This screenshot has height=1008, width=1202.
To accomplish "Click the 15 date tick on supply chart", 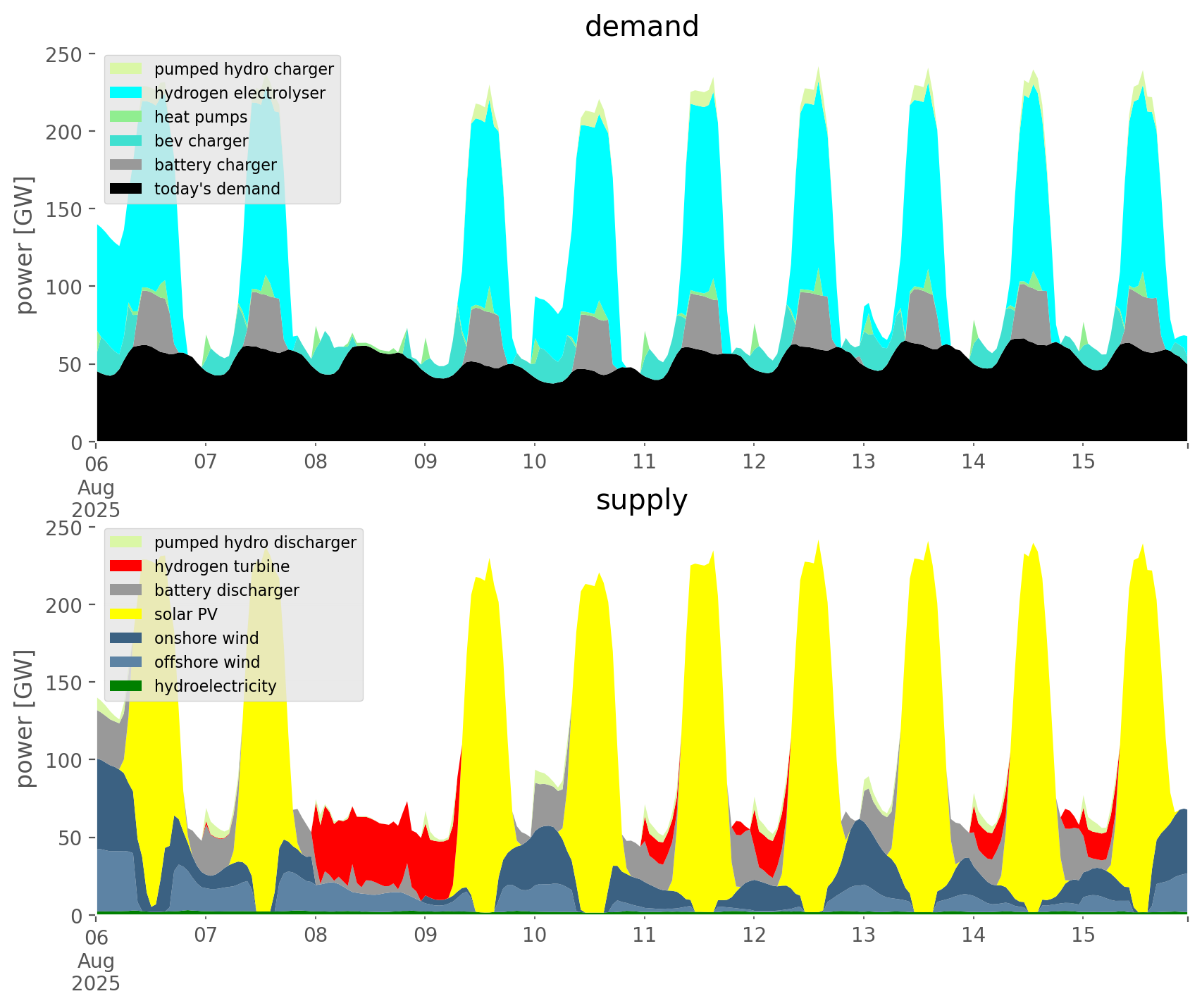I will [x=1083, y=935].
